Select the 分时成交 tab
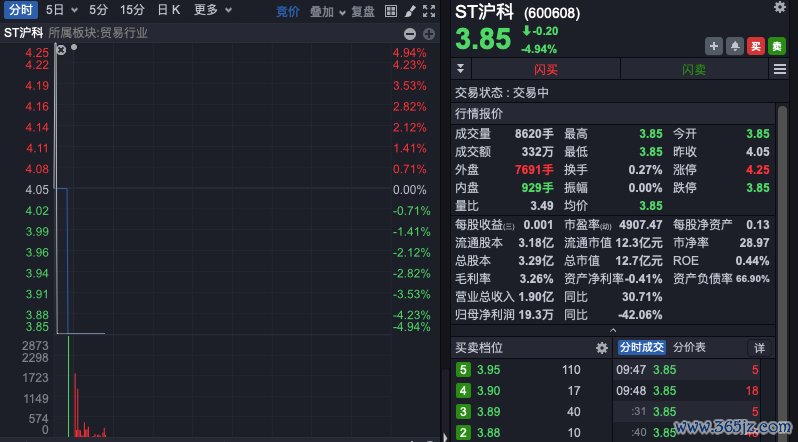 click(x=641, y=348)
